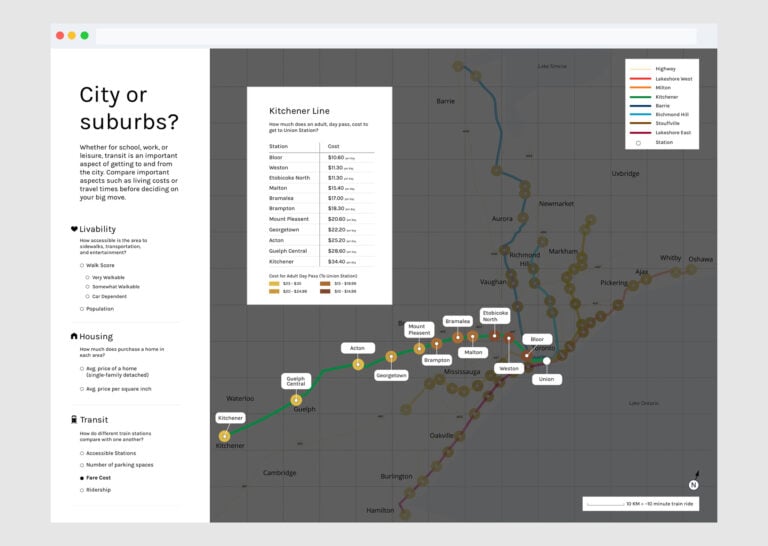The width and height of the screenshot is (768, 546).
Task: Click the Guelph Central station marker
Action: coord(296,400)
